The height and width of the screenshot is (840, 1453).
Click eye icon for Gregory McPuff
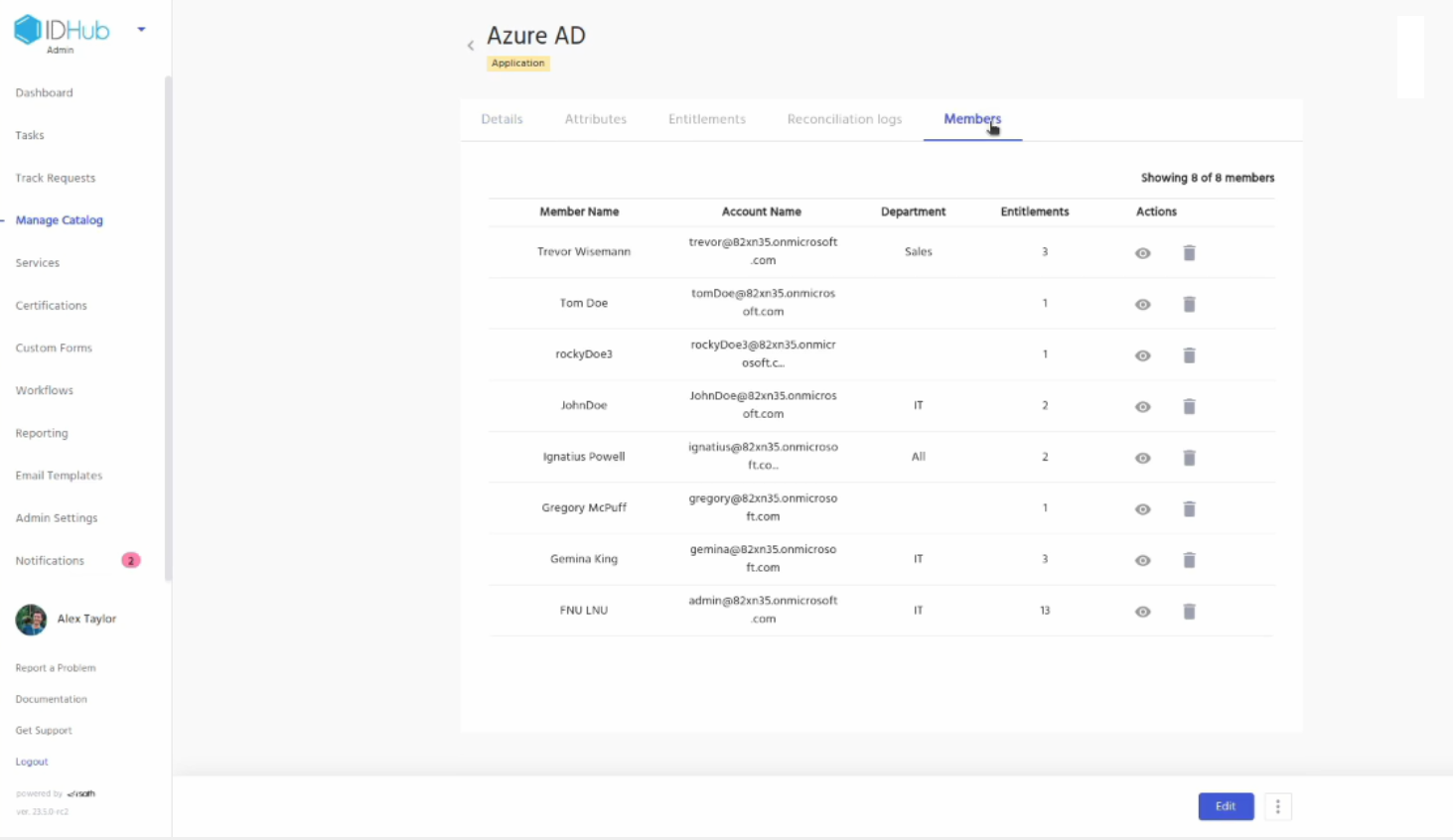[x=1143, y=509]
